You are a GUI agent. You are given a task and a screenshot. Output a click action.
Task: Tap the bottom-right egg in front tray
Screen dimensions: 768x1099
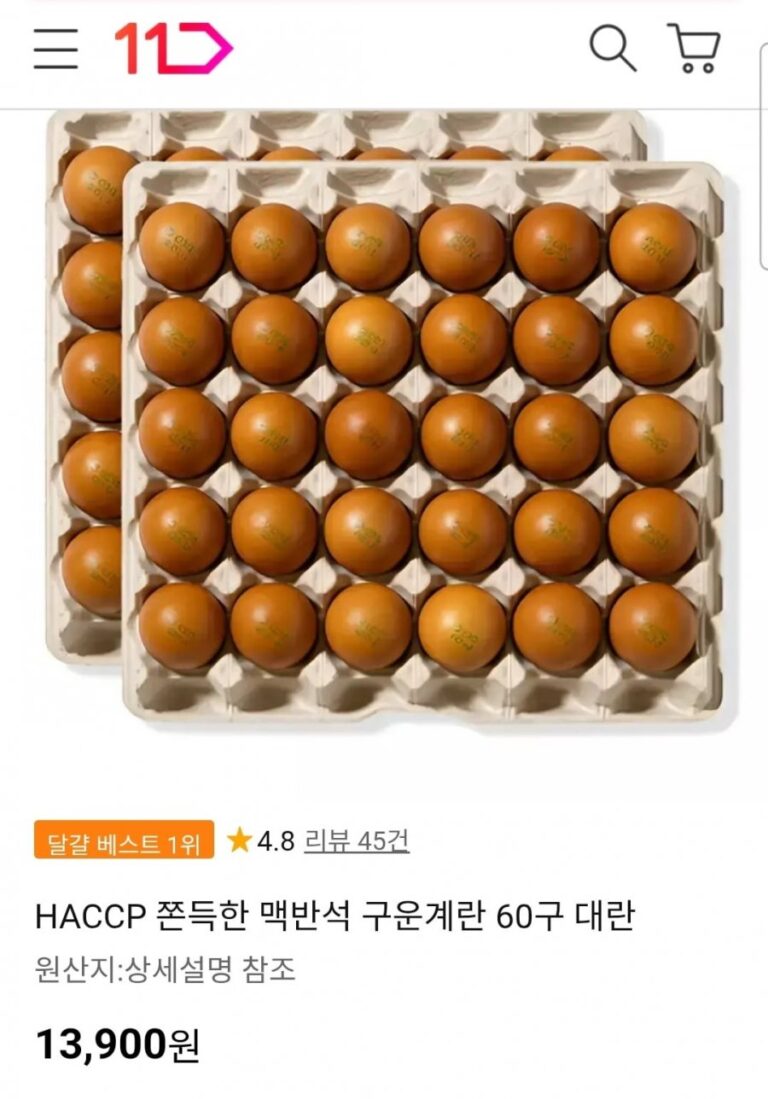tap(653, 628)
